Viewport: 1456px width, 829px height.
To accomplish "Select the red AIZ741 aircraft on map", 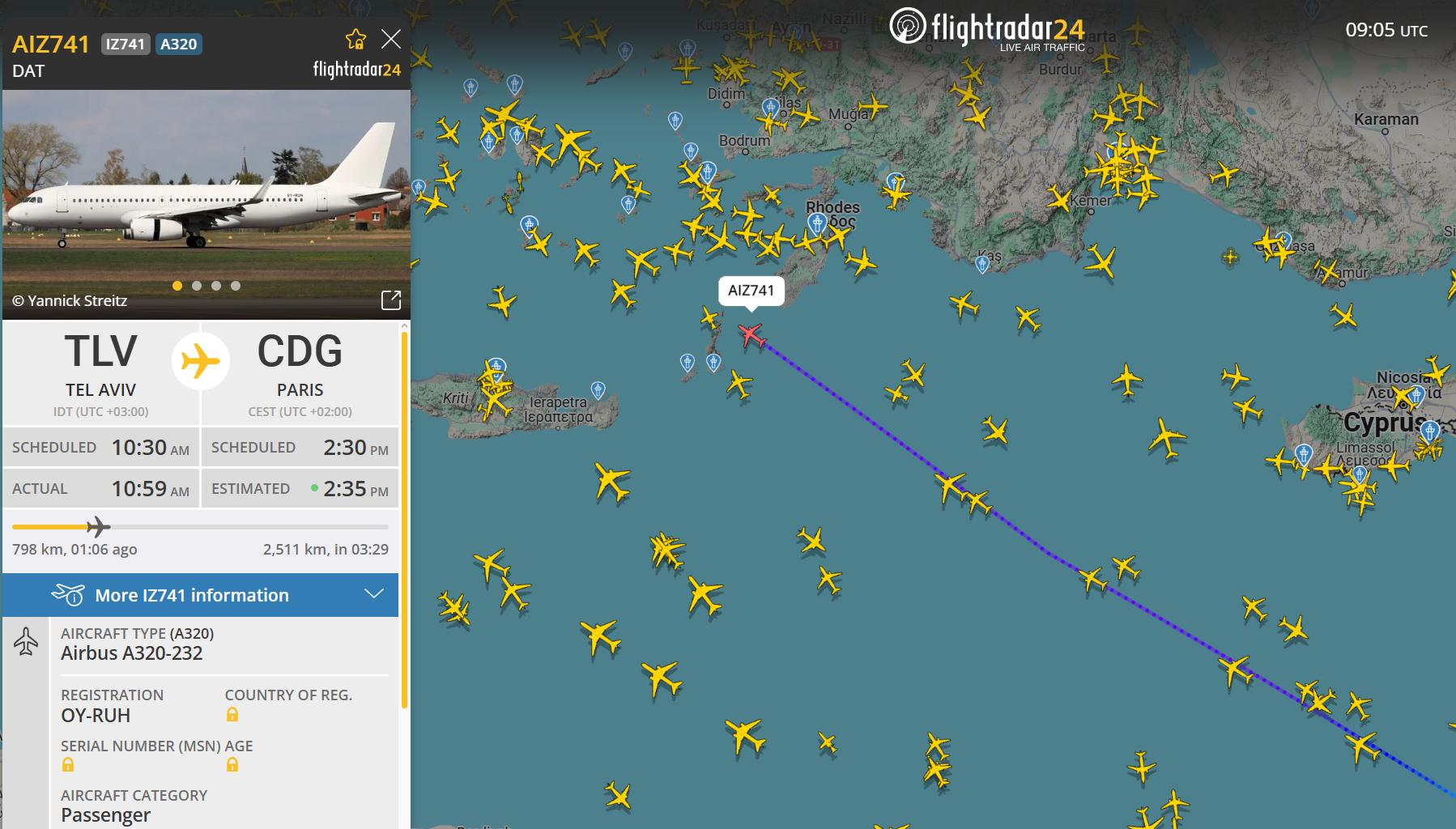I will 752,334.
